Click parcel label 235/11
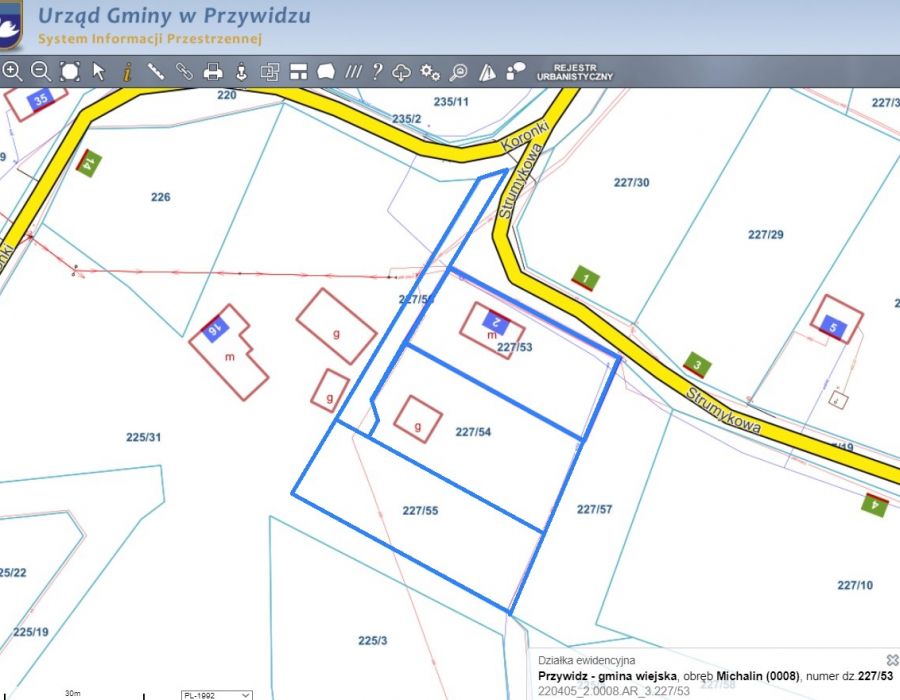 (451, 102)
